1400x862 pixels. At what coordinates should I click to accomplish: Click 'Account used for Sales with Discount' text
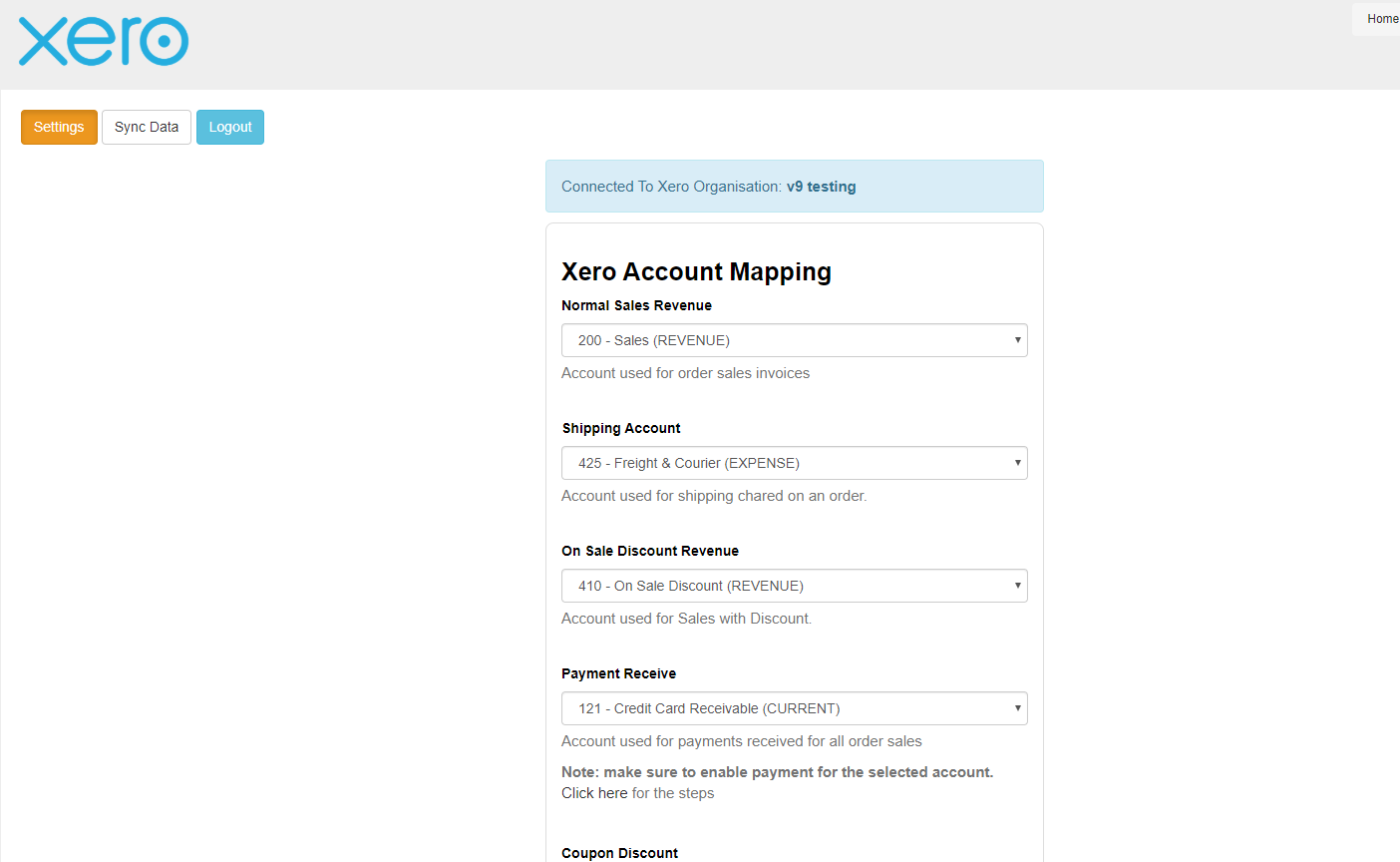686,619
